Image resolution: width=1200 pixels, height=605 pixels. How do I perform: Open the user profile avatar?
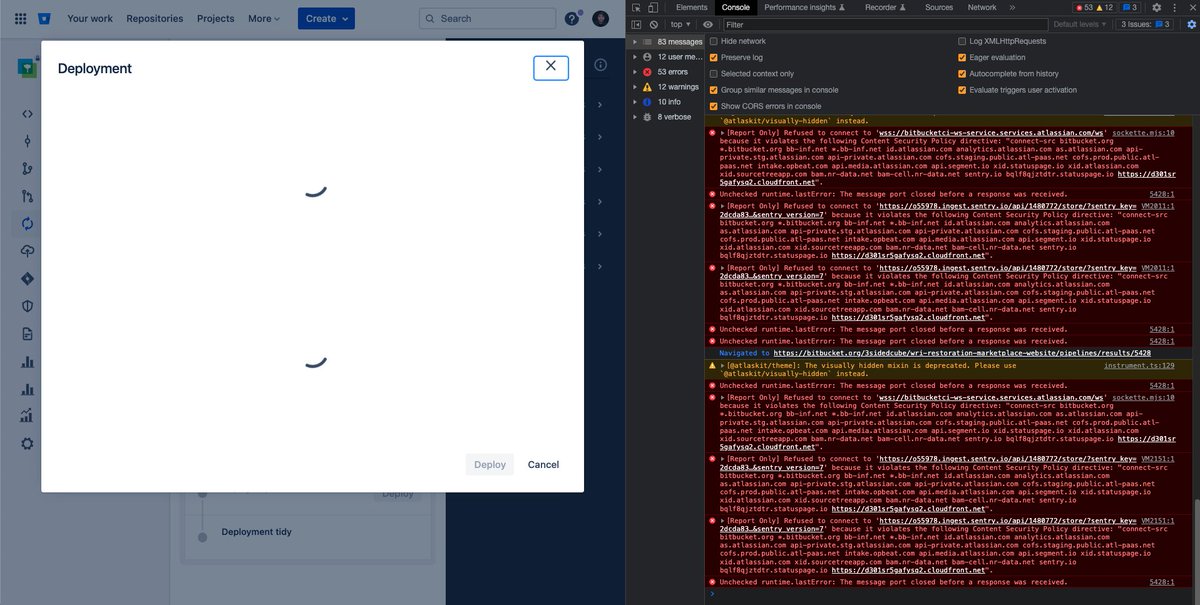tap(600, 18)
